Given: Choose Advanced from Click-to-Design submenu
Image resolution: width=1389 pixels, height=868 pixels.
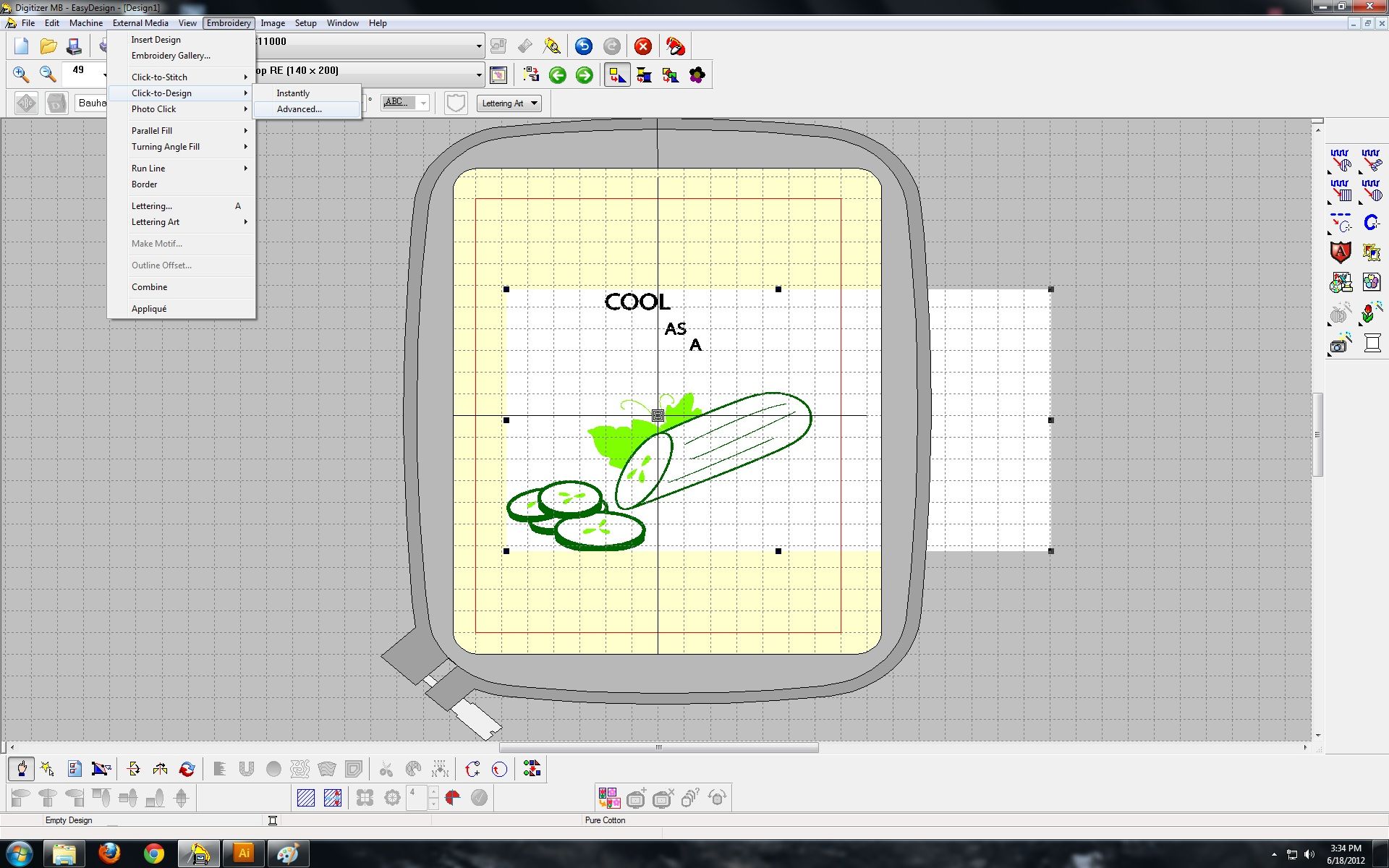Looking at the screenshot, I should click(299, 109).
